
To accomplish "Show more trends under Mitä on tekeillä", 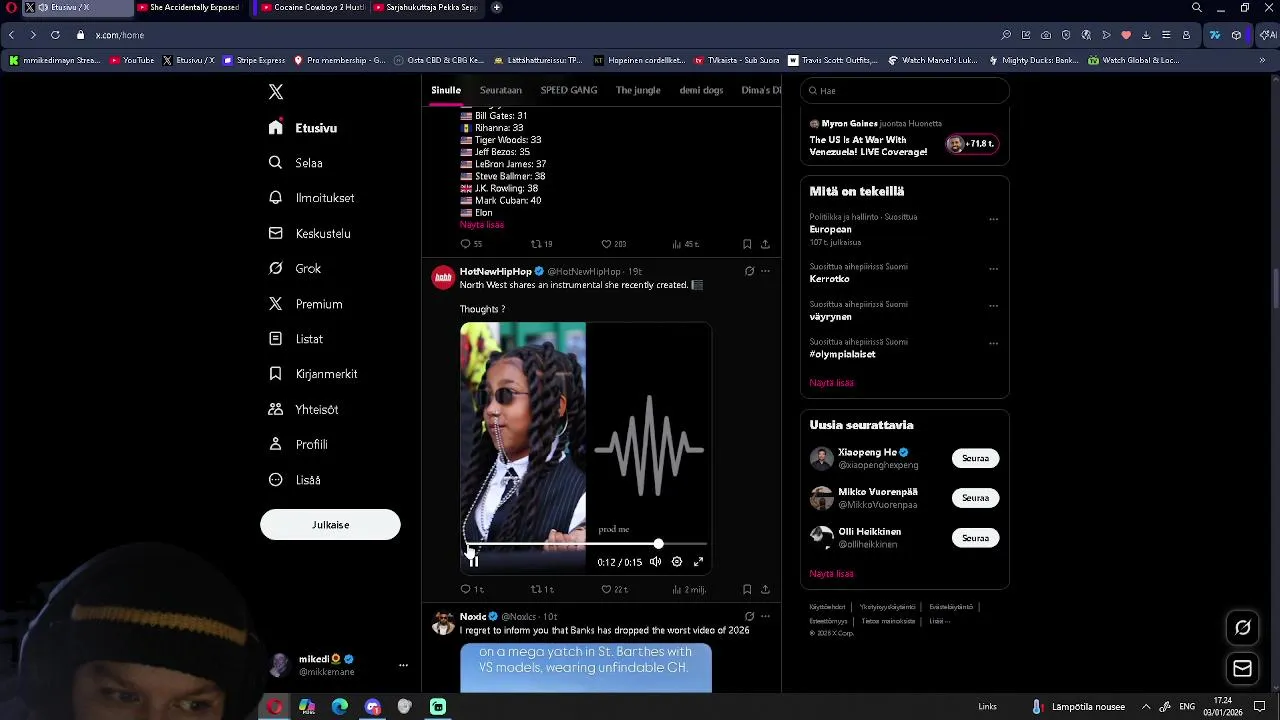I will [x=831, y=383].
